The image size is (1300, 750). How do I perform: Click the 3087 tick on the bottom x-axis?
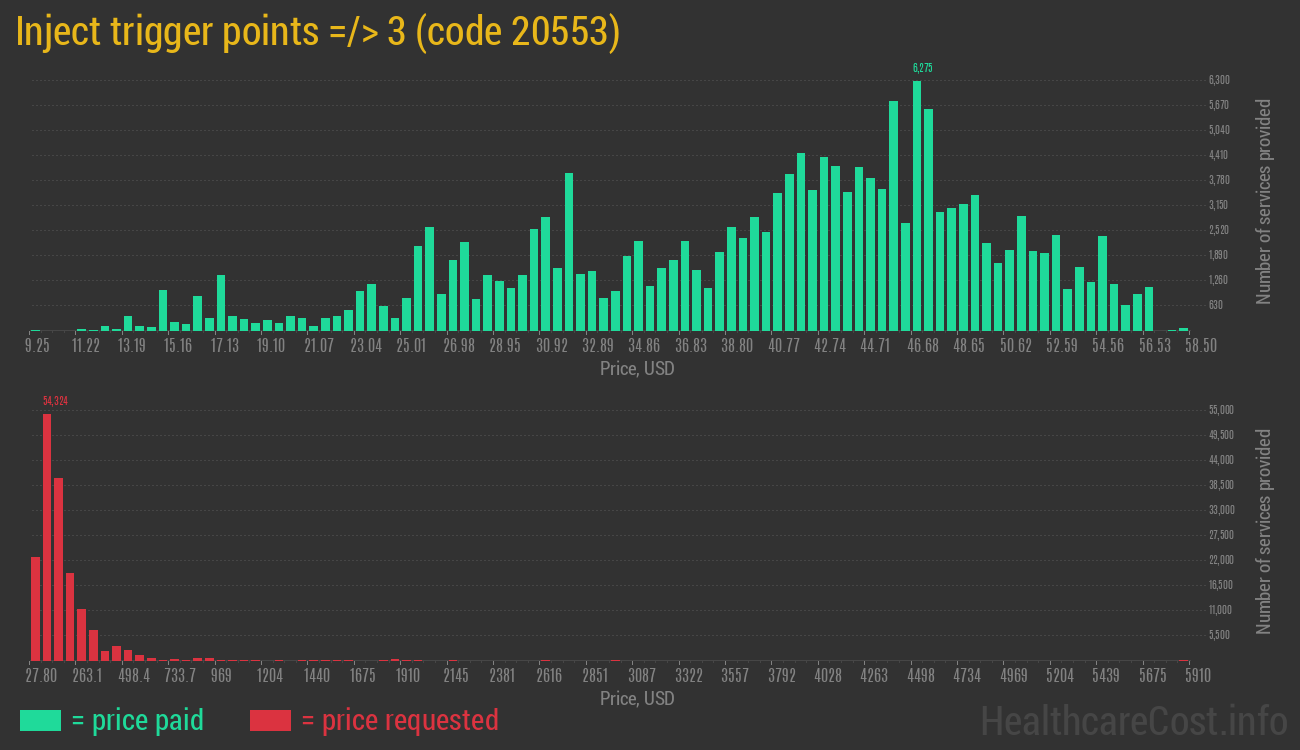tap(641, 676)
